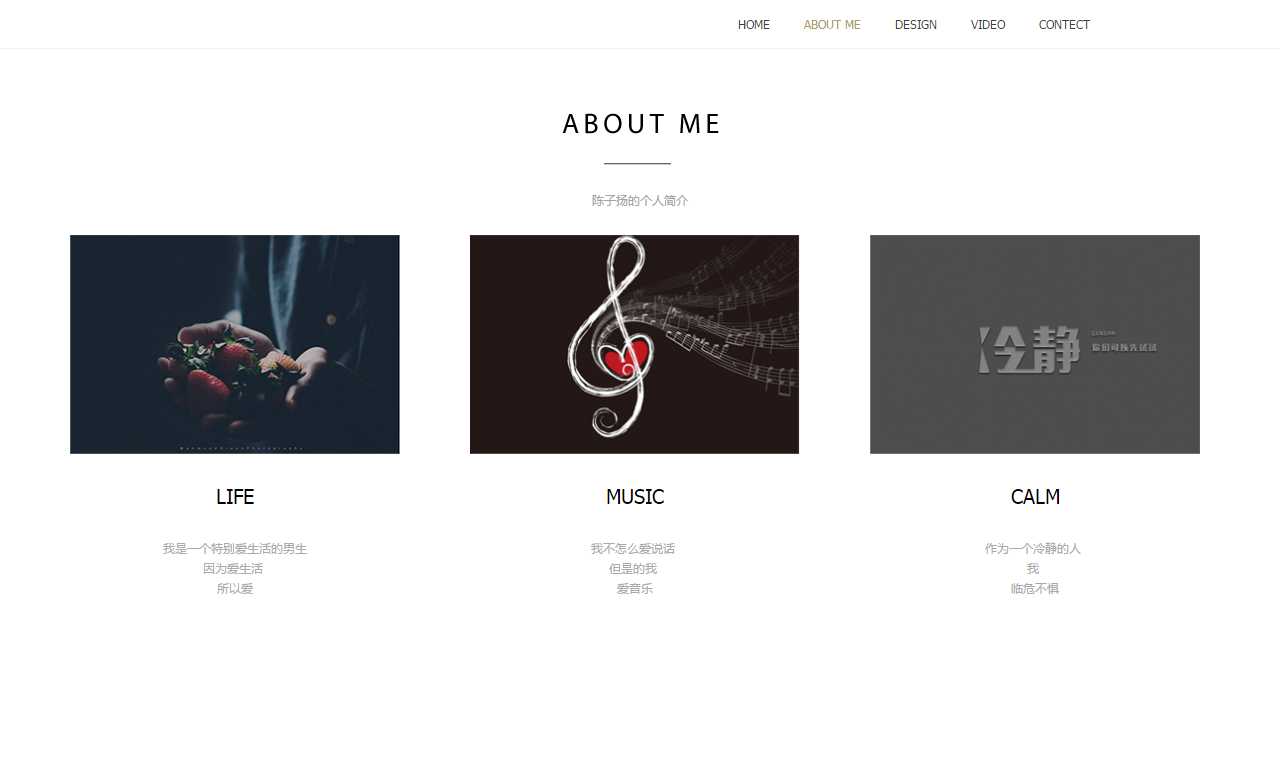Open the VIDEO nav link
Screen dimensions: 1280x782
point(987,25)
